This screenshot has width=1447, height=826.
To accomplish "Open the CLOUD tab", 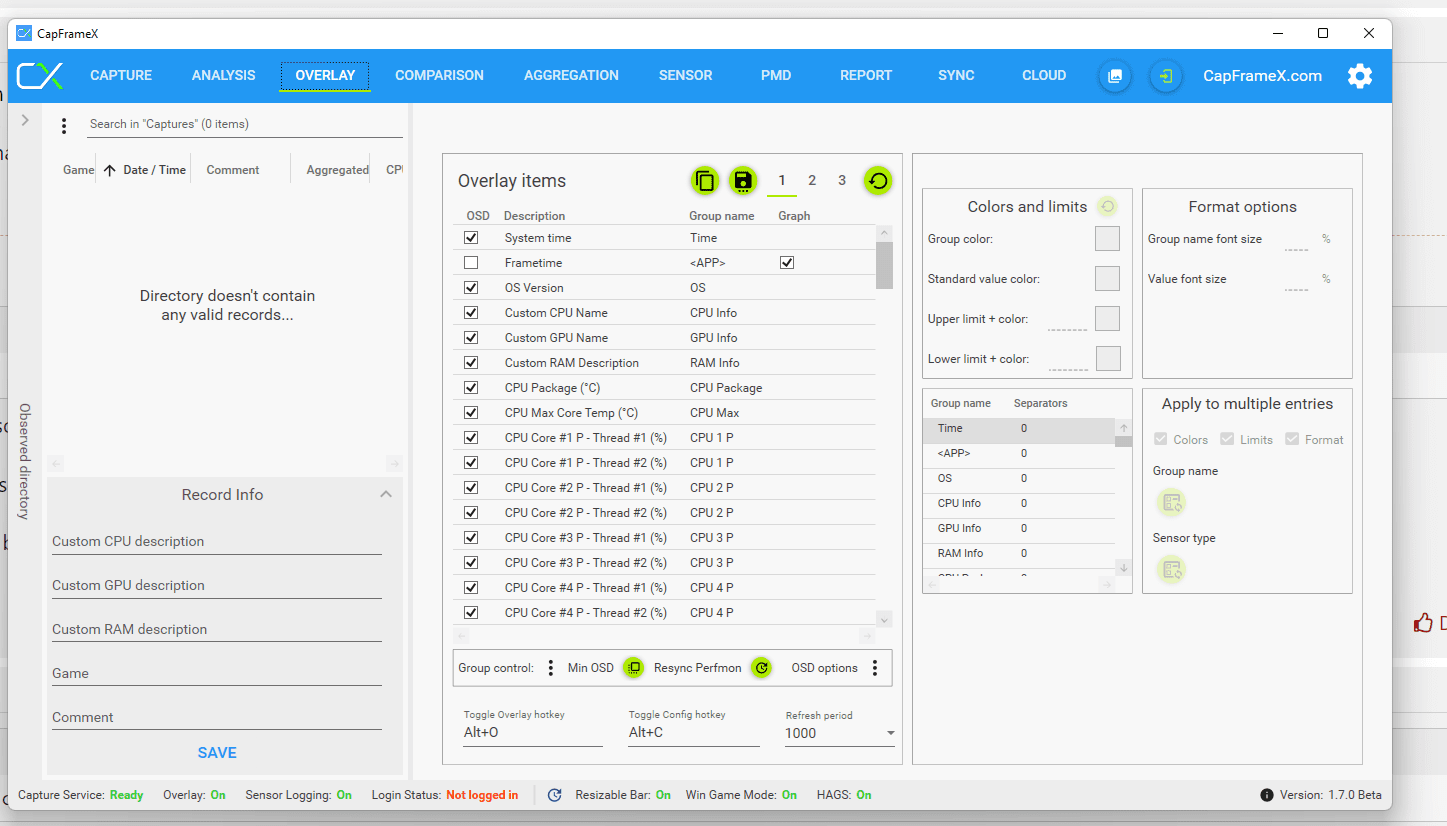I will [x=1044, y=76].
